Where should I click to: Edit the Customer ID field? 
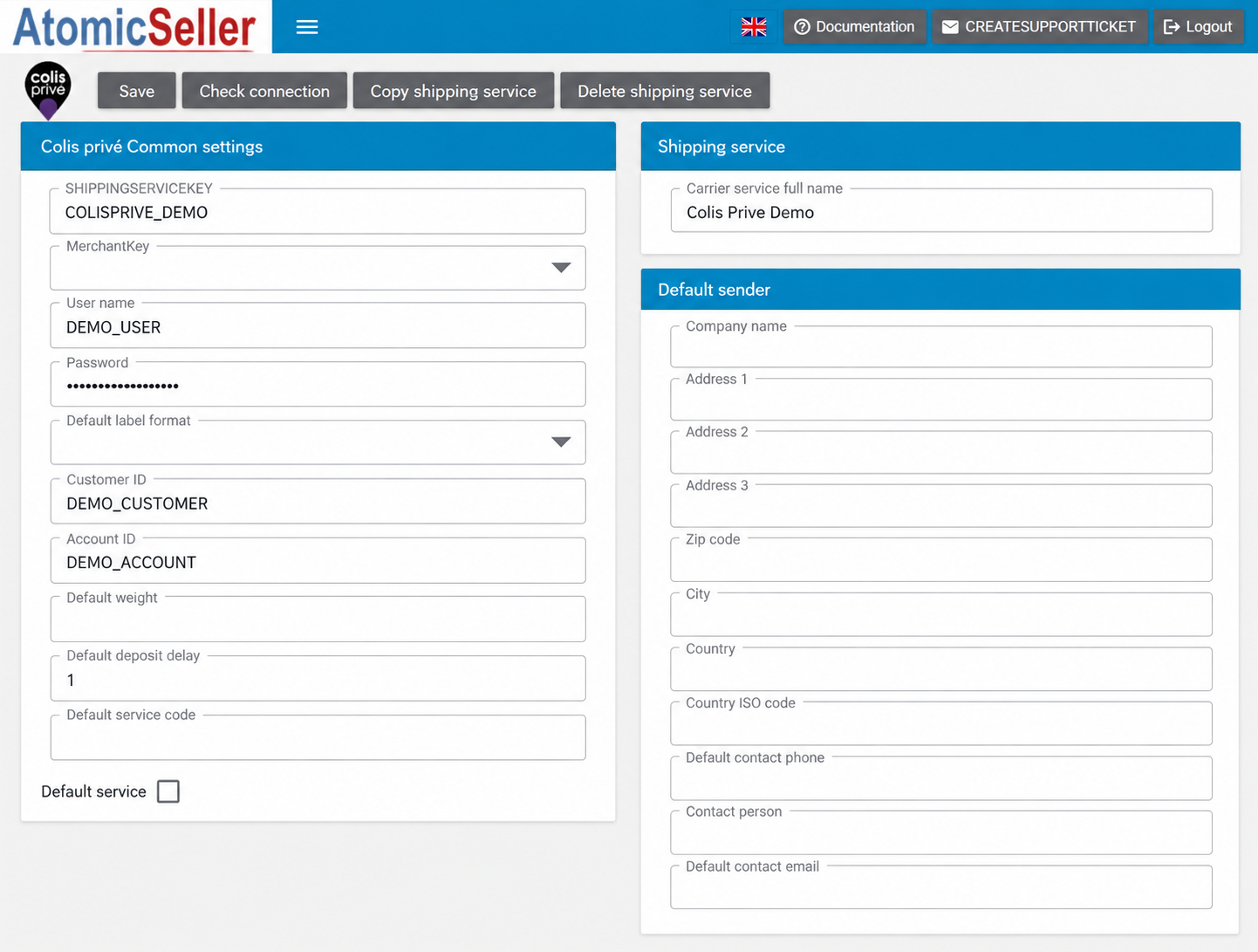(x=318, y=502)
